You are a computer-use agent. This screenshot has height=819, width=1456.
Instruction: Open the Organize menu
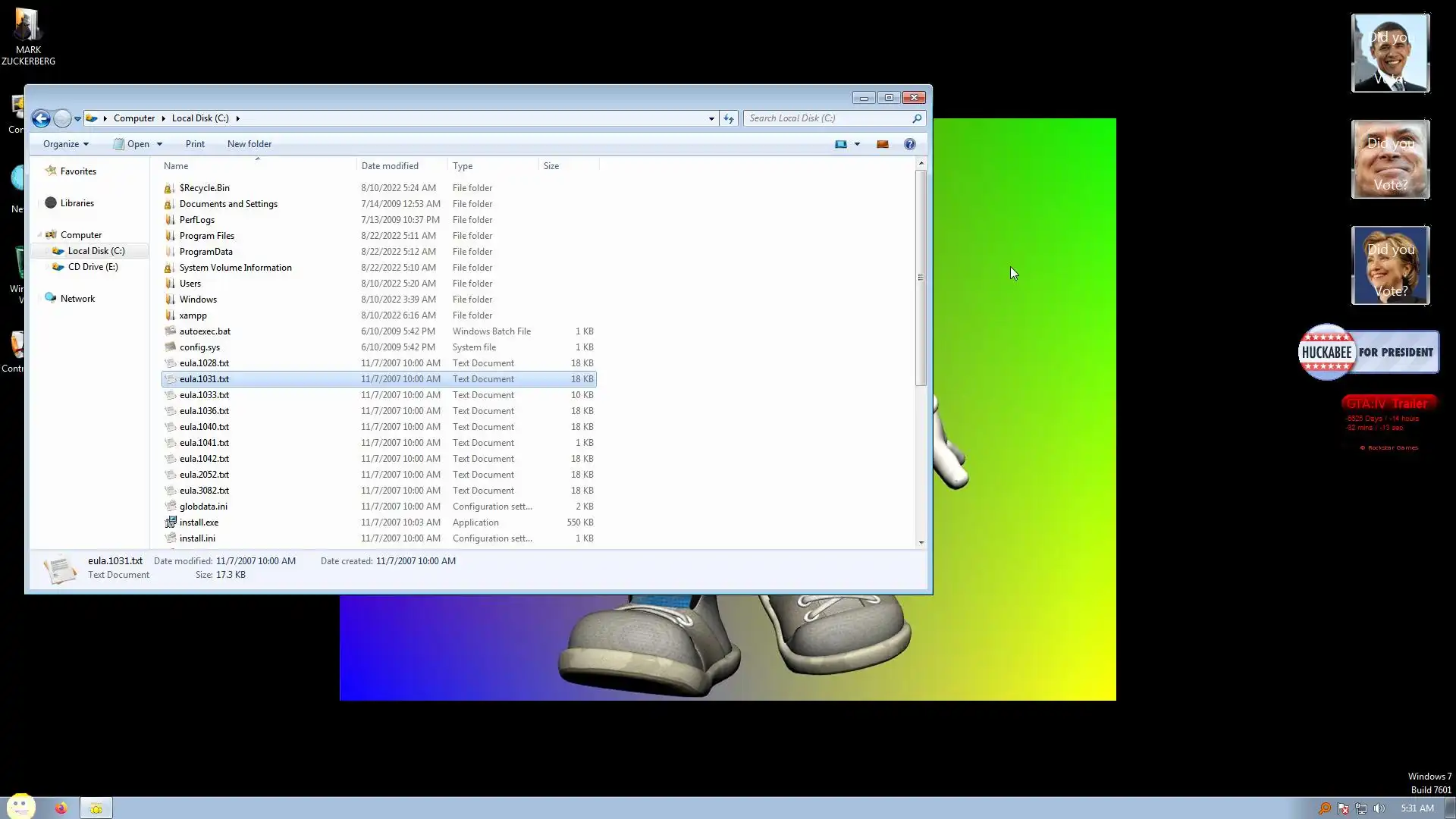[x=65, y=144]
